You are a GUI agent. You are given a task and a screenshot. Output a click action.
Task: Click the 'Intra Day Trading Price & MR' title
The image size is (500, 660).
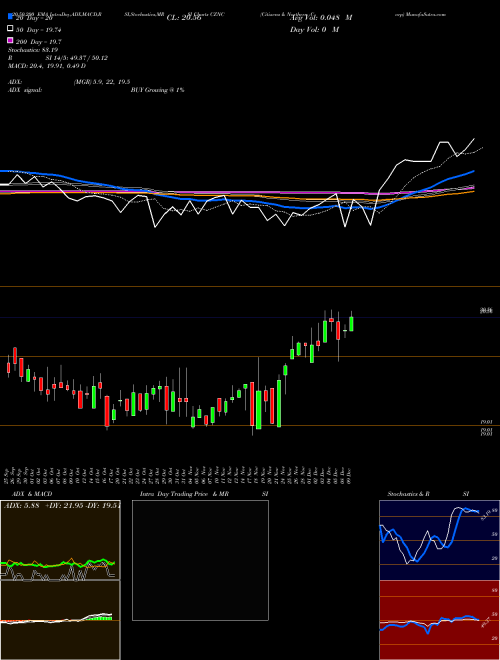click(x=184, y=494)
